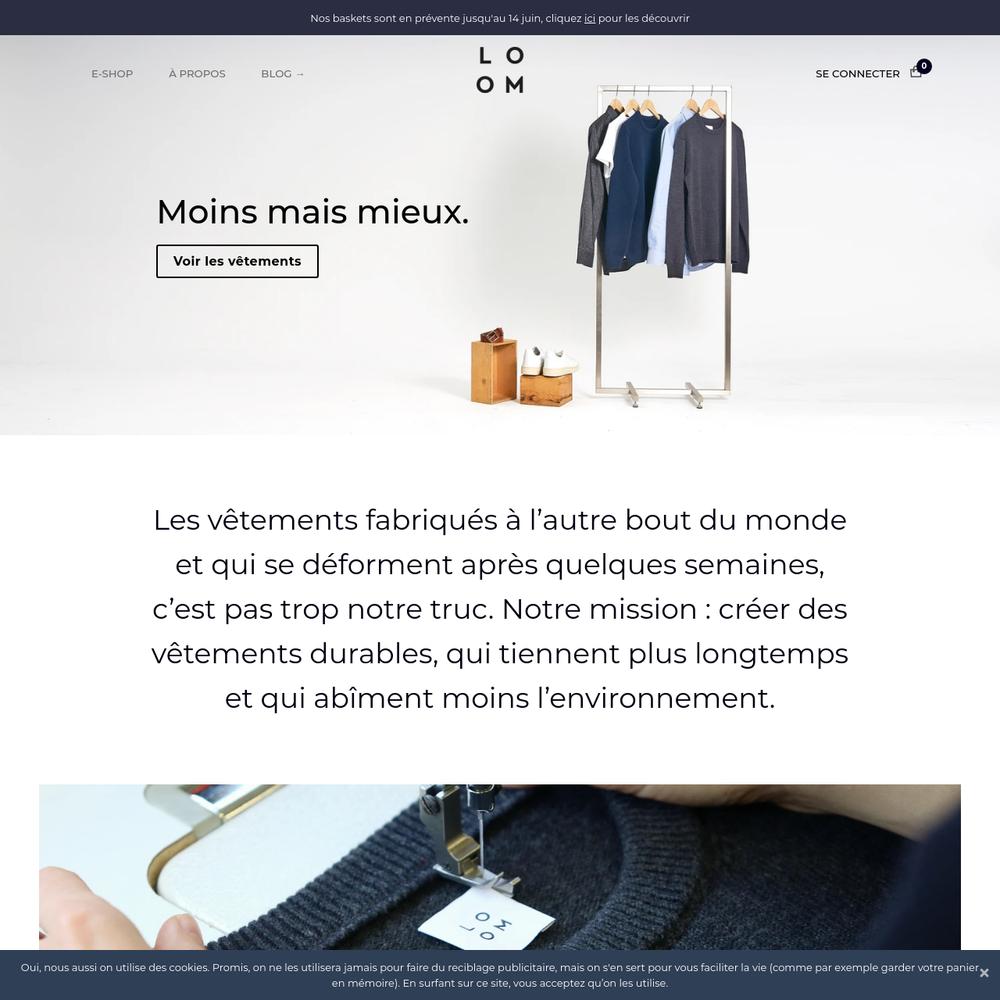The width and height of the screenshot is (1000, 1000).
Task: Click the "Moins mais mieux." headline
Action: [312, 212]
